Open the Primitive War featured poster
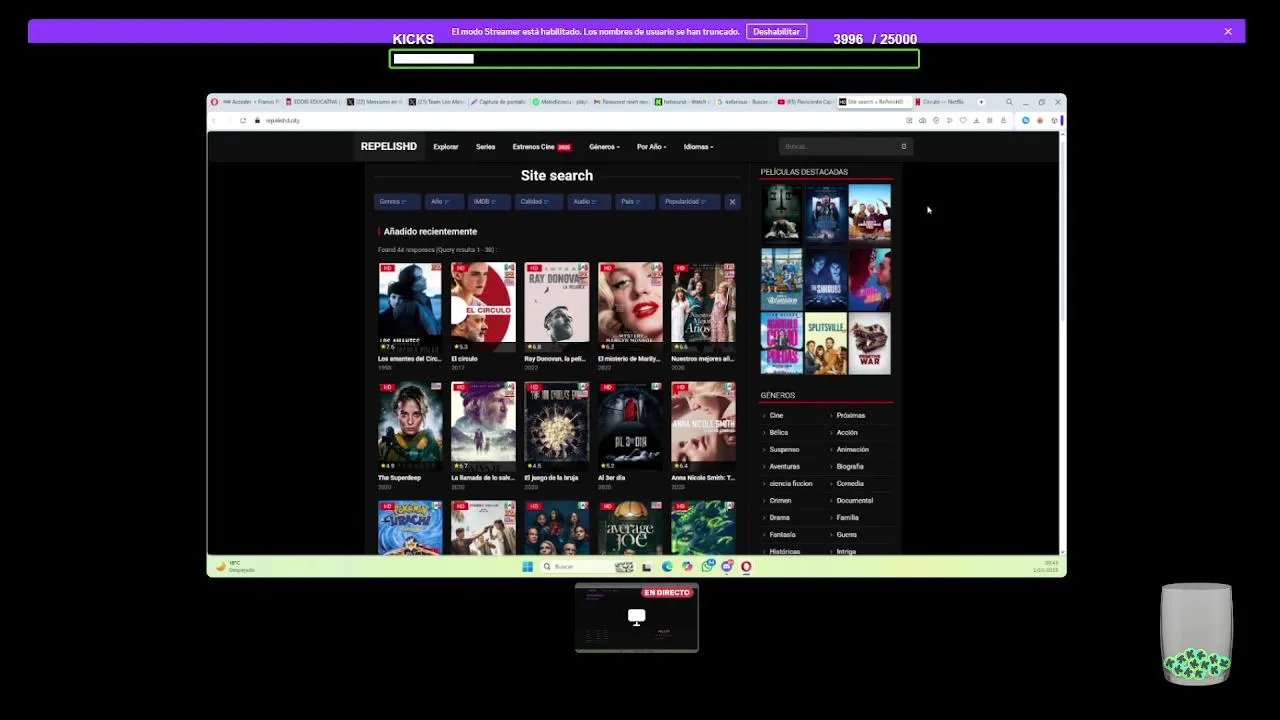The width and height of the screenshot is (1280, 720). pyautogui.click(x=869, y=344)
